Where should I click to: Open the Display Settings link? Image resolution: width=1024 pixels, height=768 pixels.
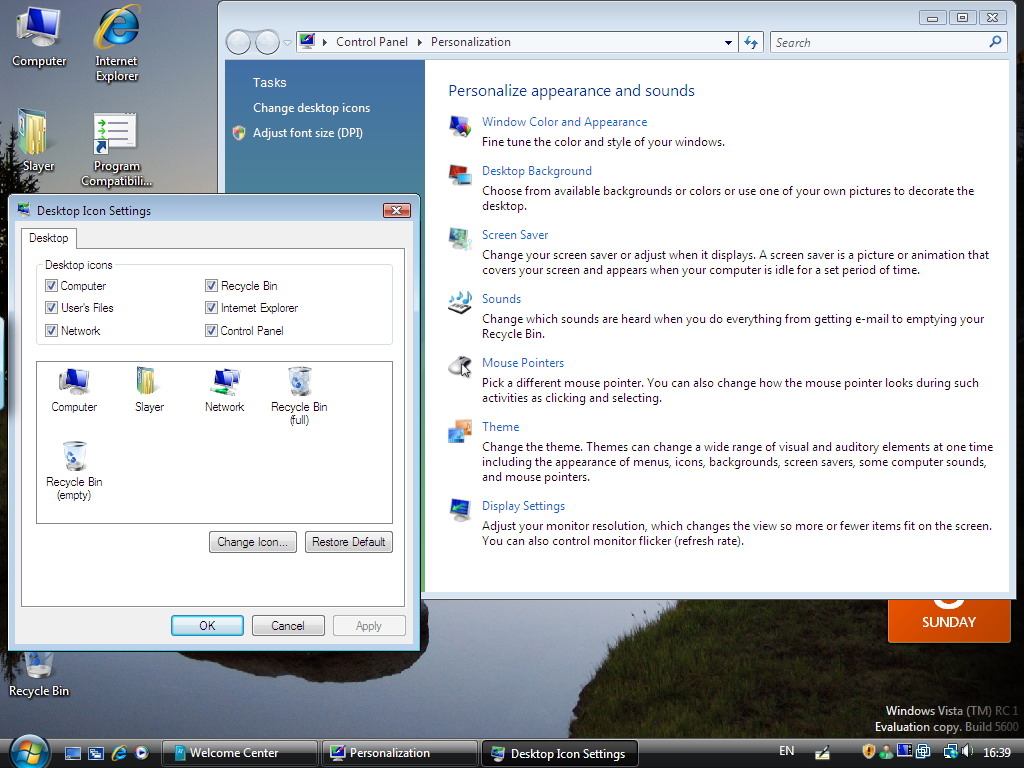[523, 505]
